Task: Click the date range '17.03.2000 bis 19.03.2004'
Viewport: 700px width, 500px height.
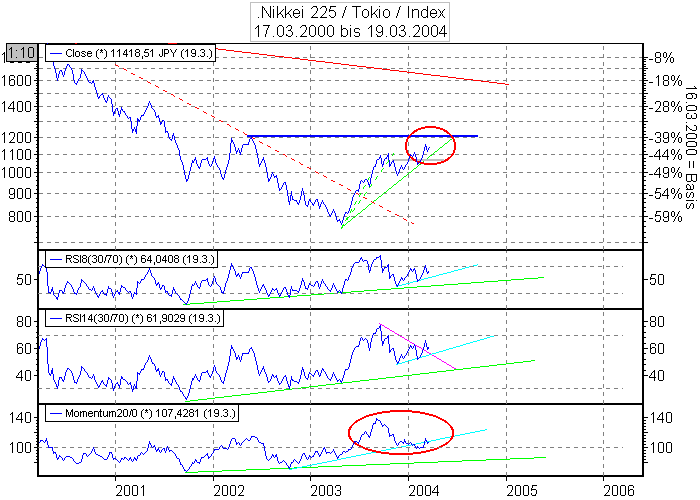Action: pyautogui.click(x=350, y=31)
